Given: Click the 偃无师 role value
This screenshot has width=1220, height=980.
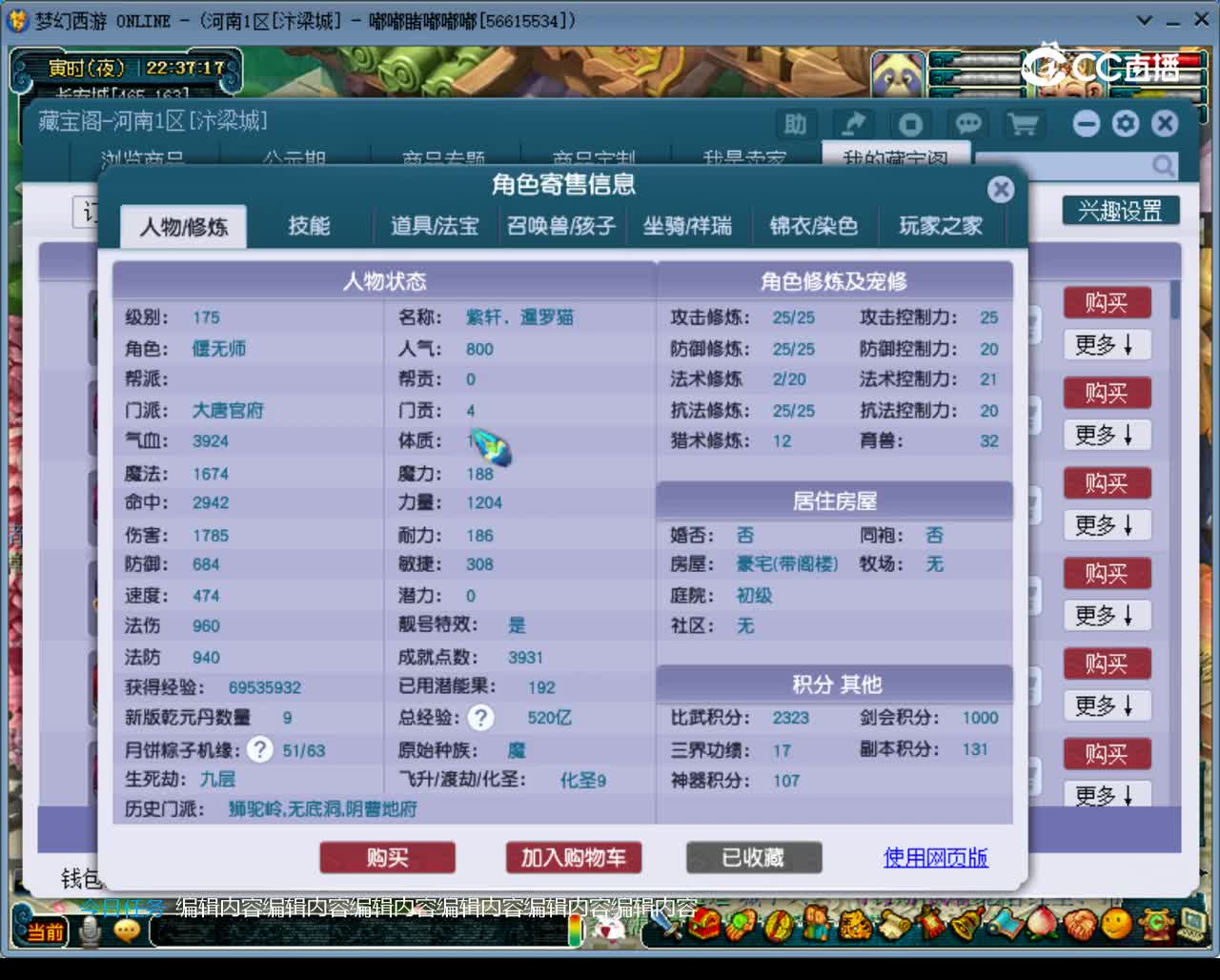Looking at the screenshot, I should (x=219, y=349).
